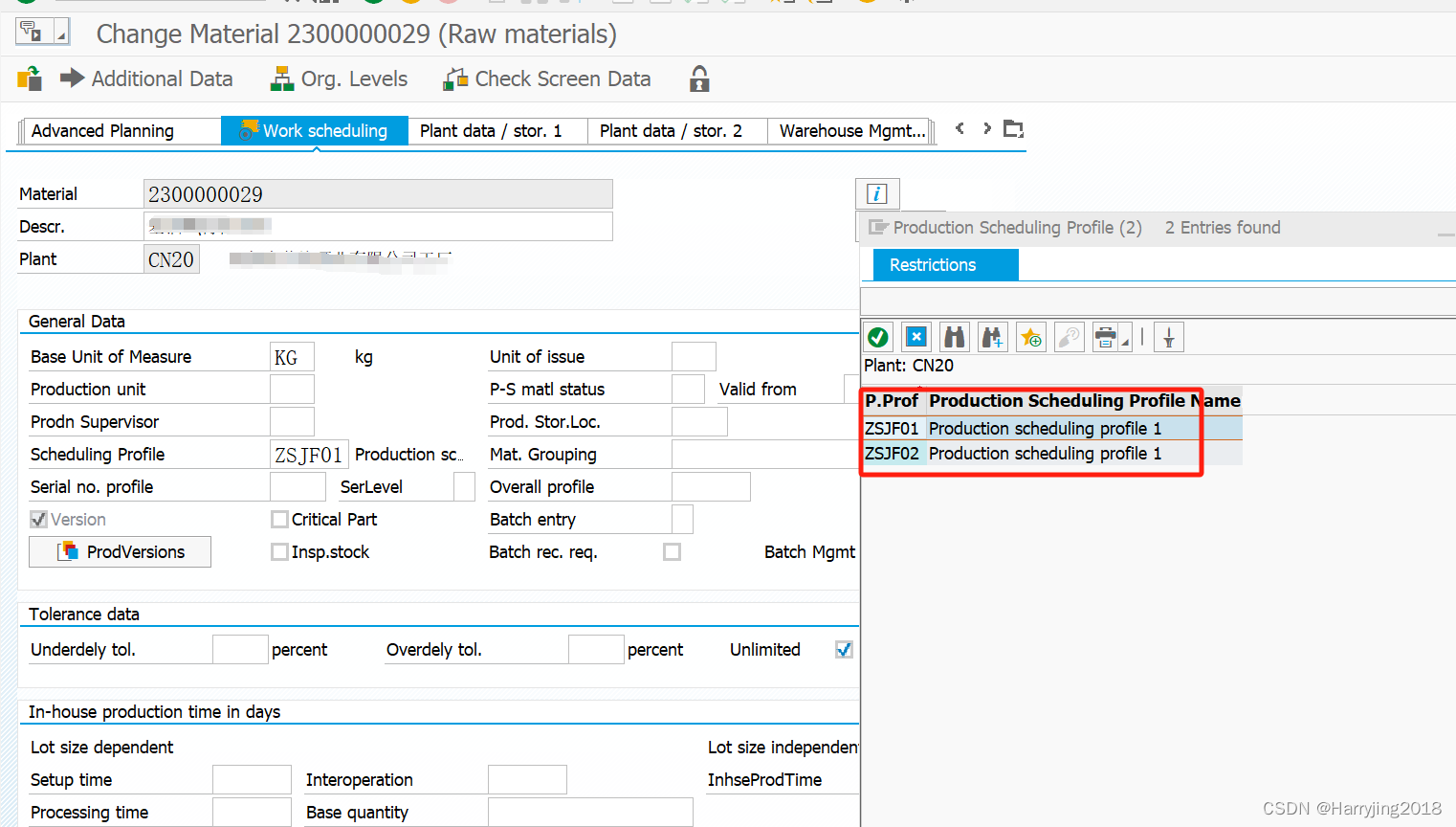Toggle Batch rec. req. checkbox

point(673,551)
